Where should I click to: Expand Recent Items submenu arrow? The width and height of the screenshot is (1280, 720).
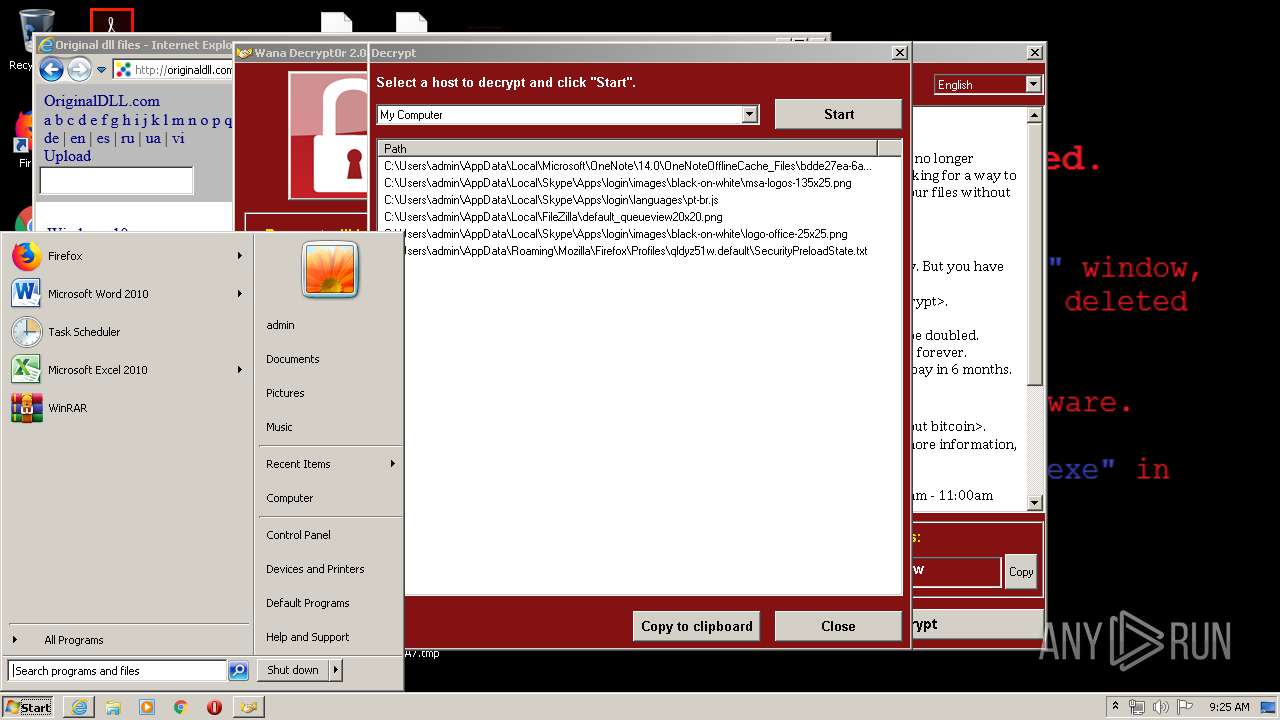393,464
